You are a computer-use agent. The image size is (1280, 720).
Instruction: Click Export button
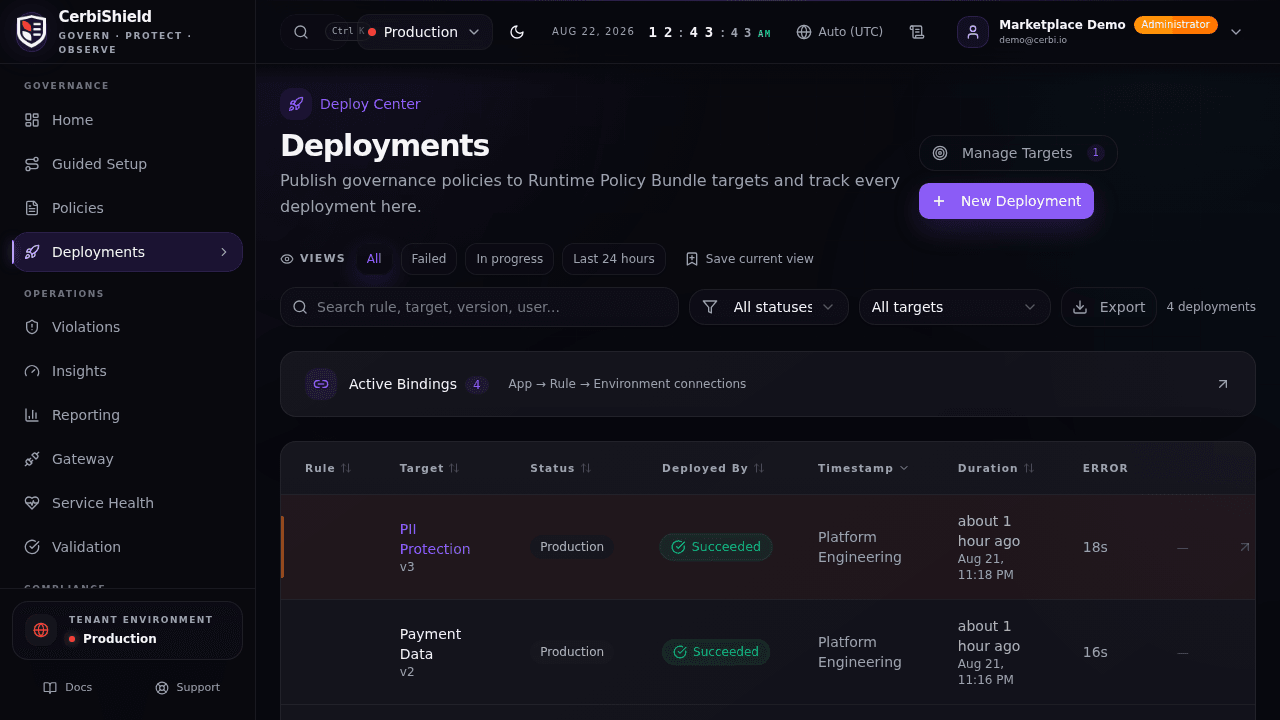(1109, 307)
